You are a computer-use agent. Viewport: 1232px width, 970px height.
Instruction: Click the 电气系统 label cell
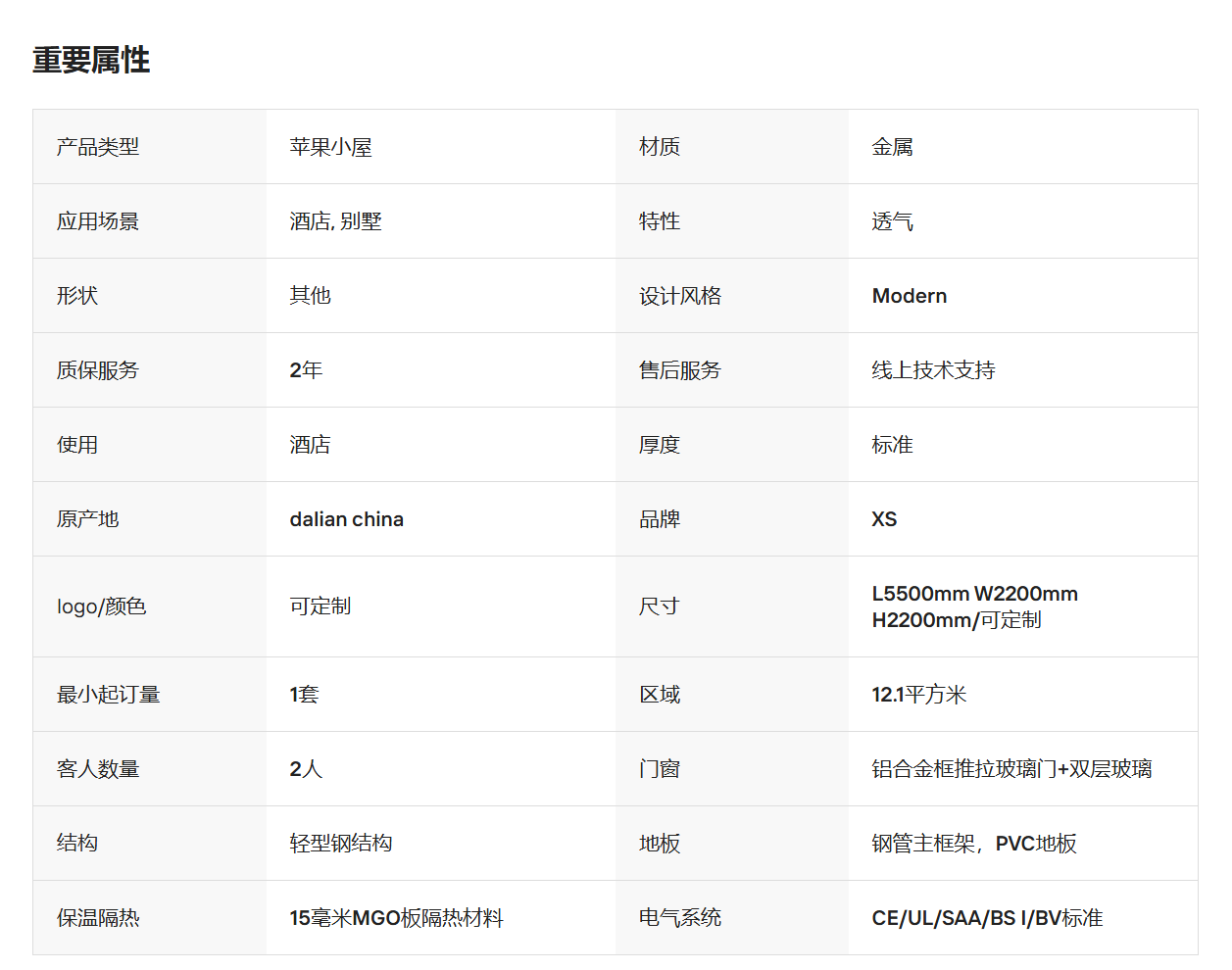[732, 918]
